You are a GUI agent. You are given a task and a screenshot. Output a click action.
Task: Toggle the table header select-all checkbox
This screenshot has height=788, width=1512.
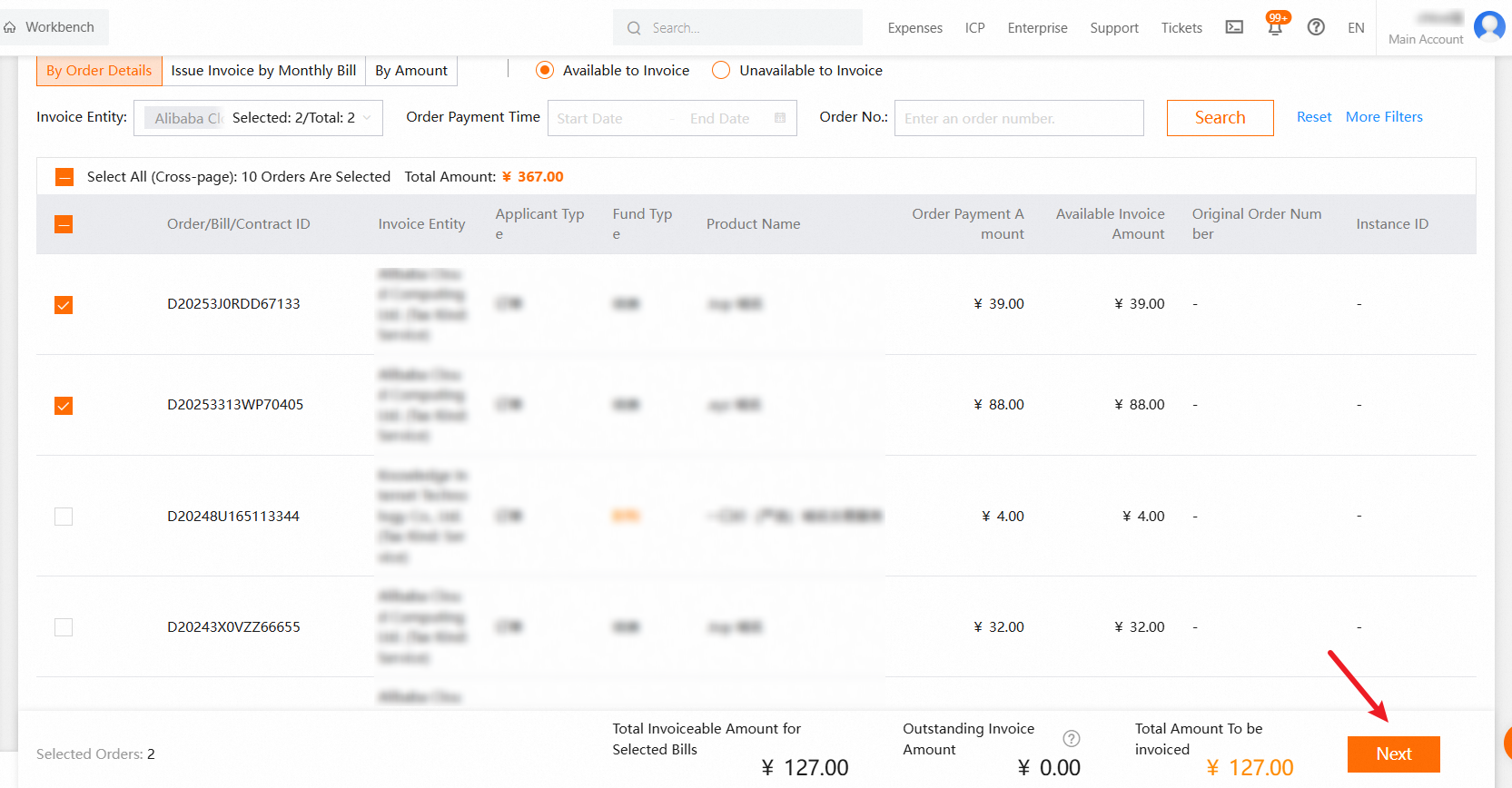pos(64,224)
